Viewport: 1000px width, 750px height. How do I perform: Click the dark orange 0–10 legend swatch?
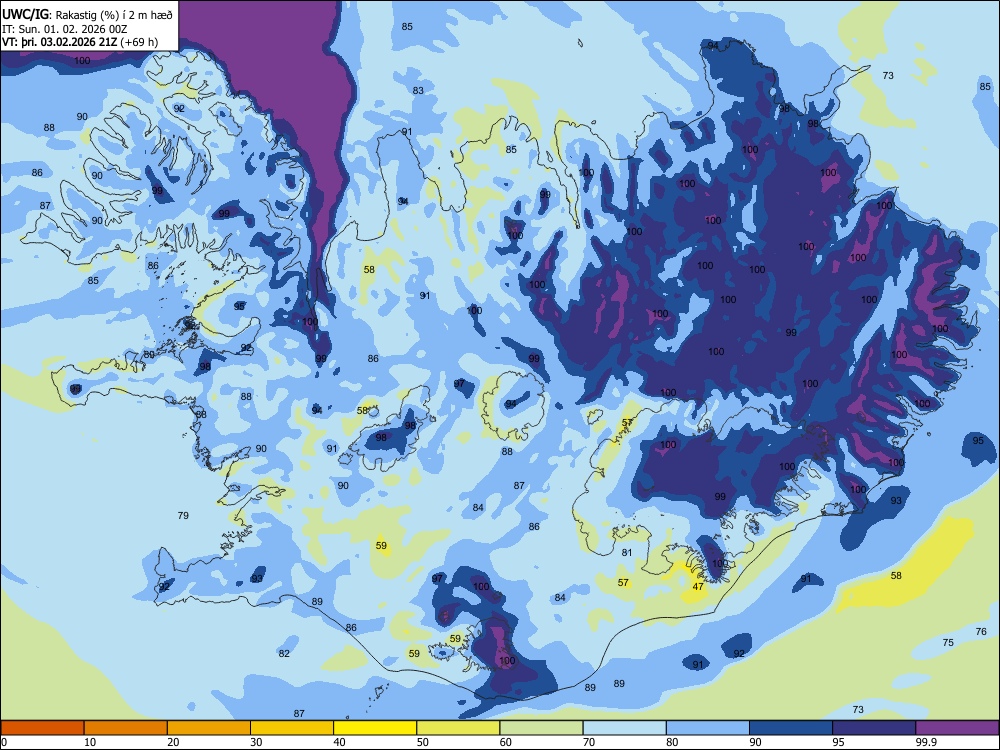[x=42, y=728]
